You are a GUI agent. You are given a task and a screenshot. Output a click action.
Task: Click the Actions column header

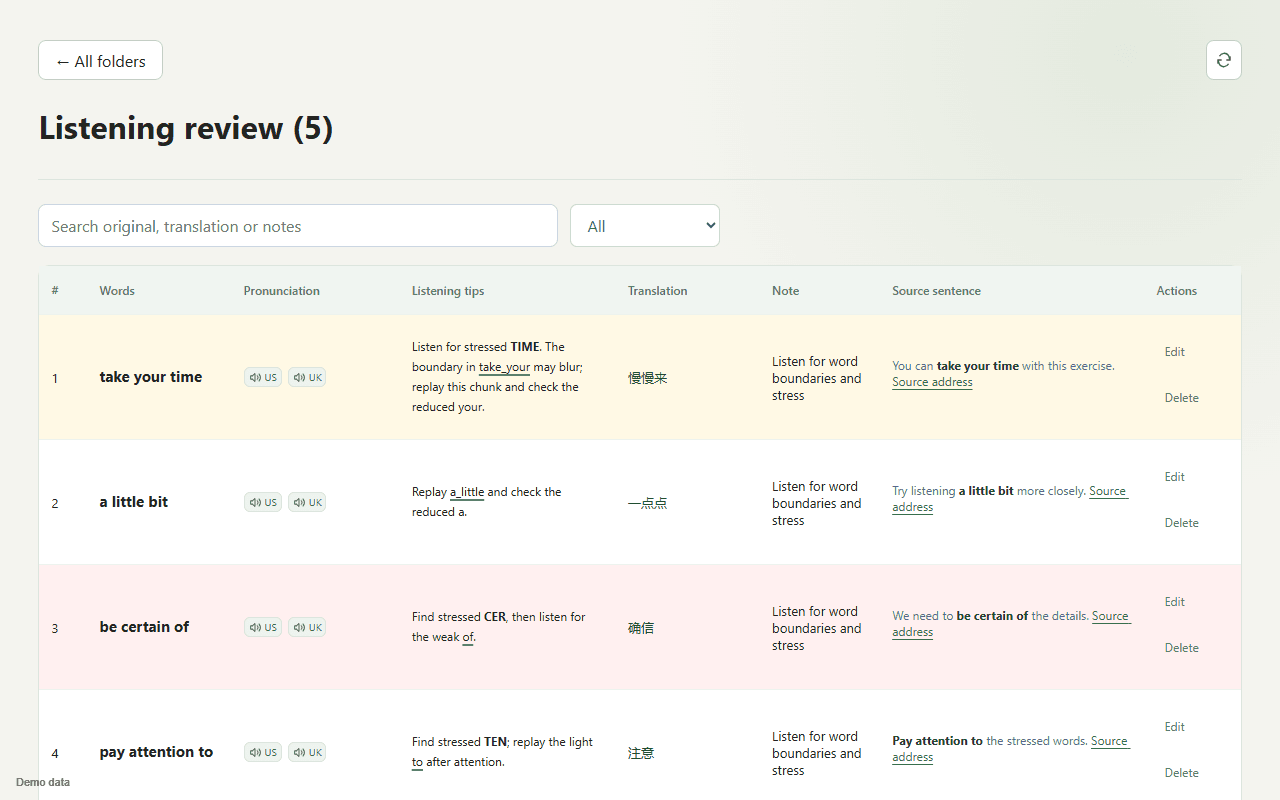click(1176, 291)
